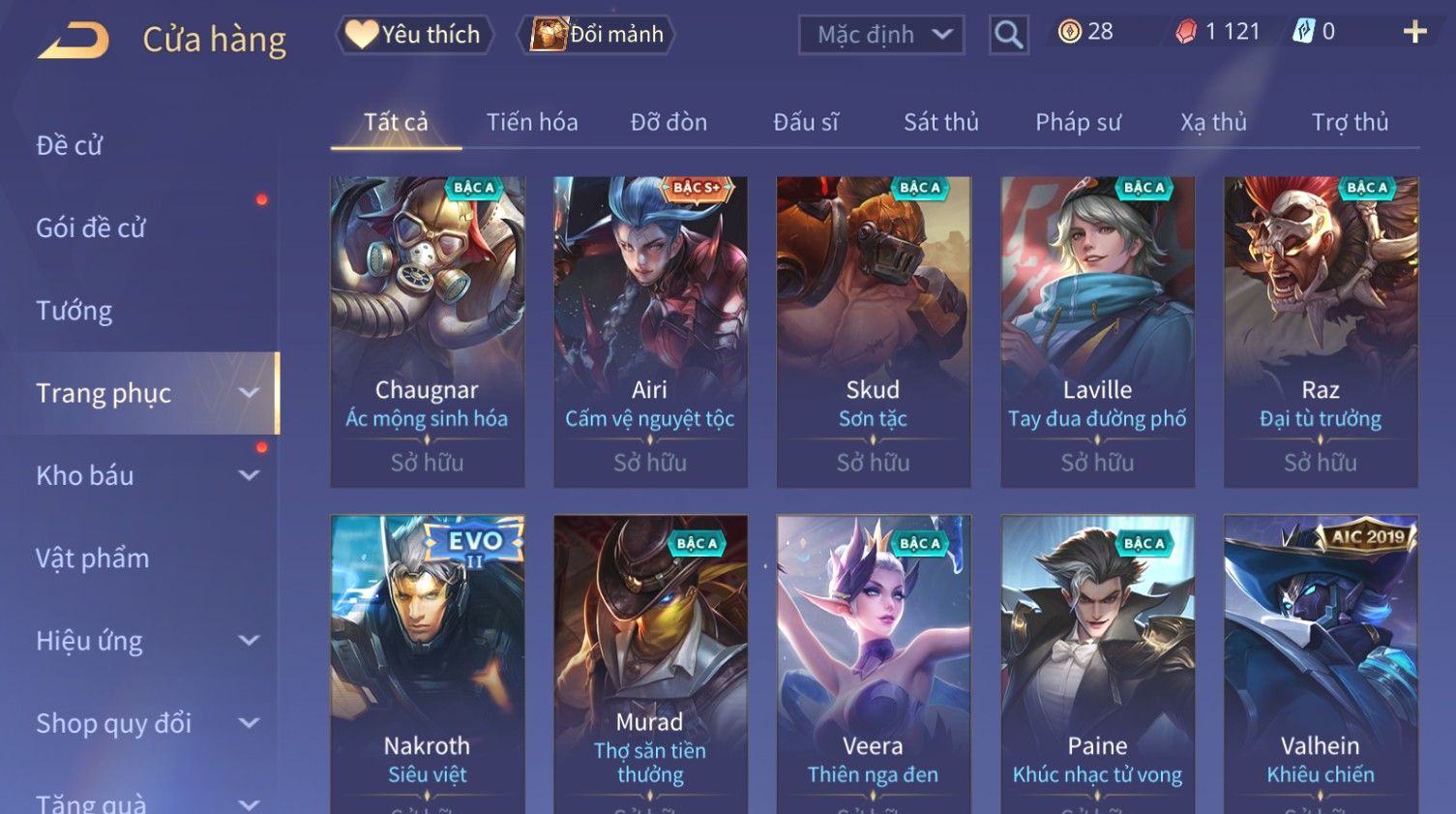Open Yêu thích heart favorites
Screen dimensions: 1456x814
tap(414, 35)
